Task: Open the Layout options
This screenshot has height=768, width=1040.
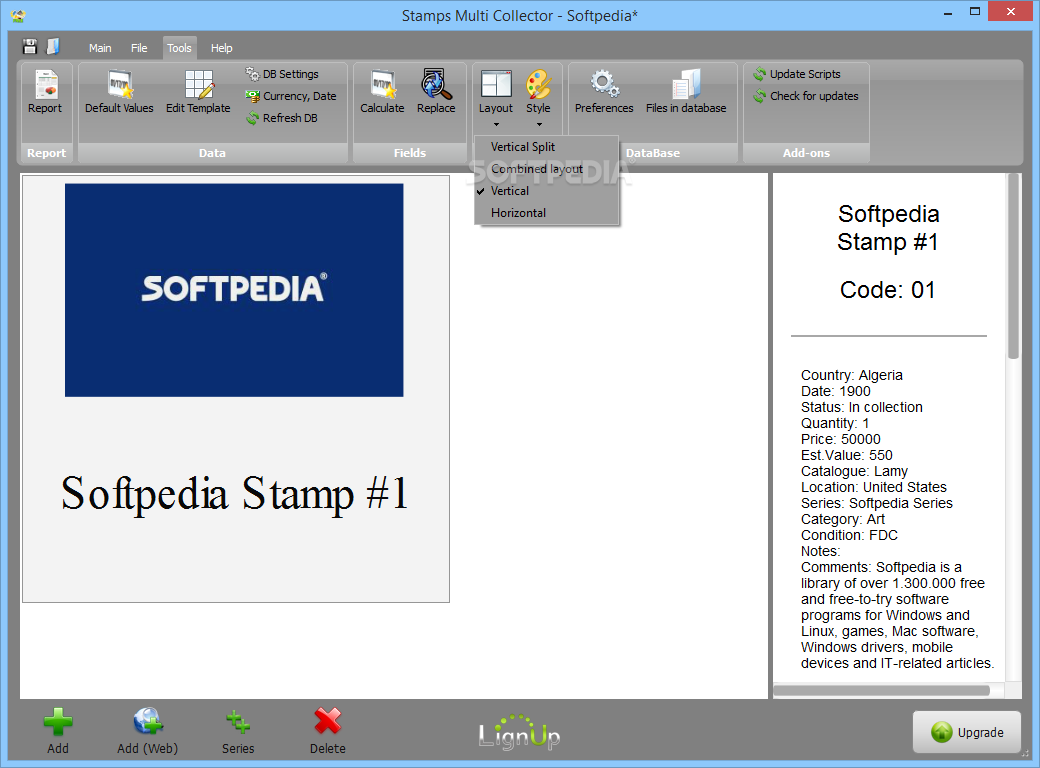Action: 495,92
